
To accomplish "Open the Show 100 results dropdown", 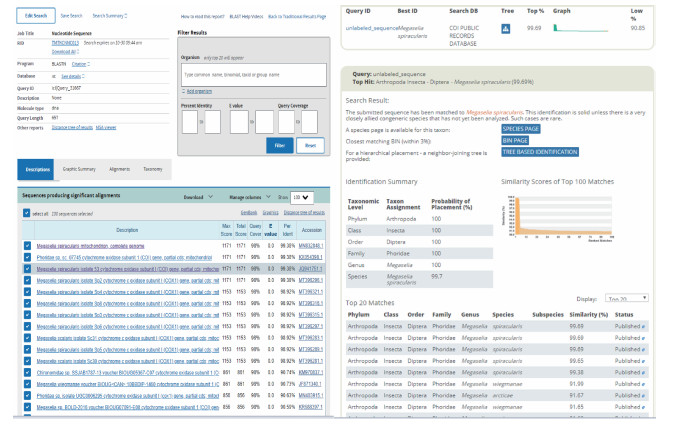I will (303, 197).
